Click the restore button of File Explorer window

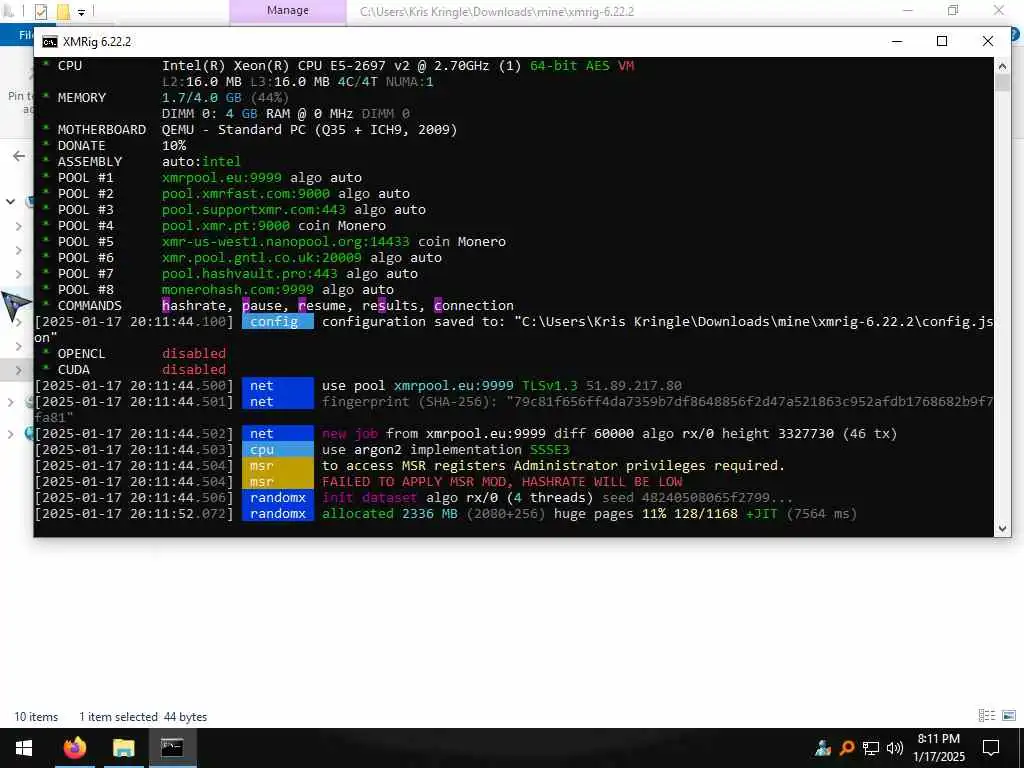[953, 10]
